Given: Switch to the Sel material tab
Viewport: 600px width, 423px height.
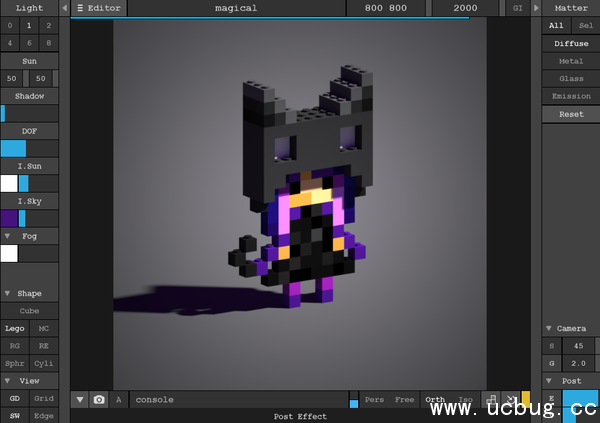Looking at the screenshot, I should pos(586,25).
